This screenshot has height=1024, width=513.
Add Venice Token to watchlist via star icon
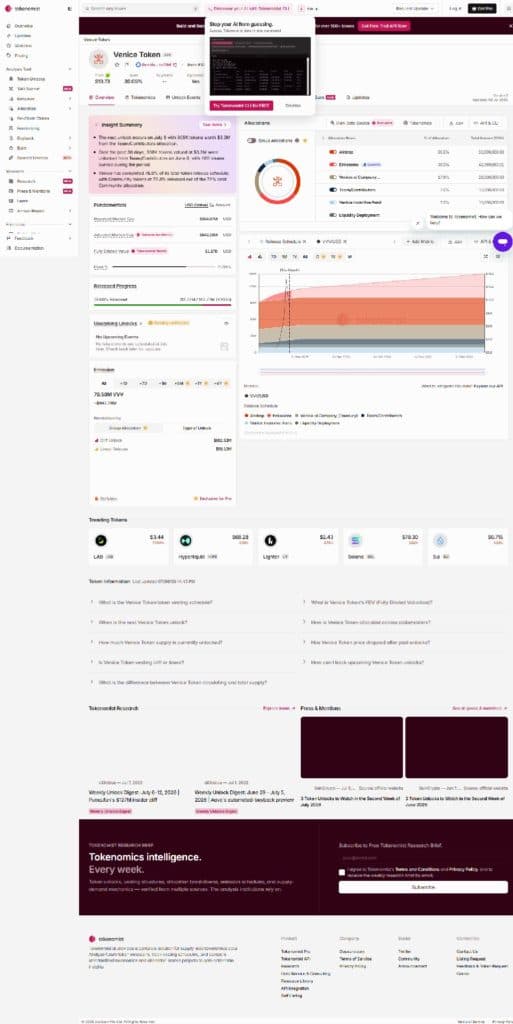pyautogui.click(x=117, y=65)
